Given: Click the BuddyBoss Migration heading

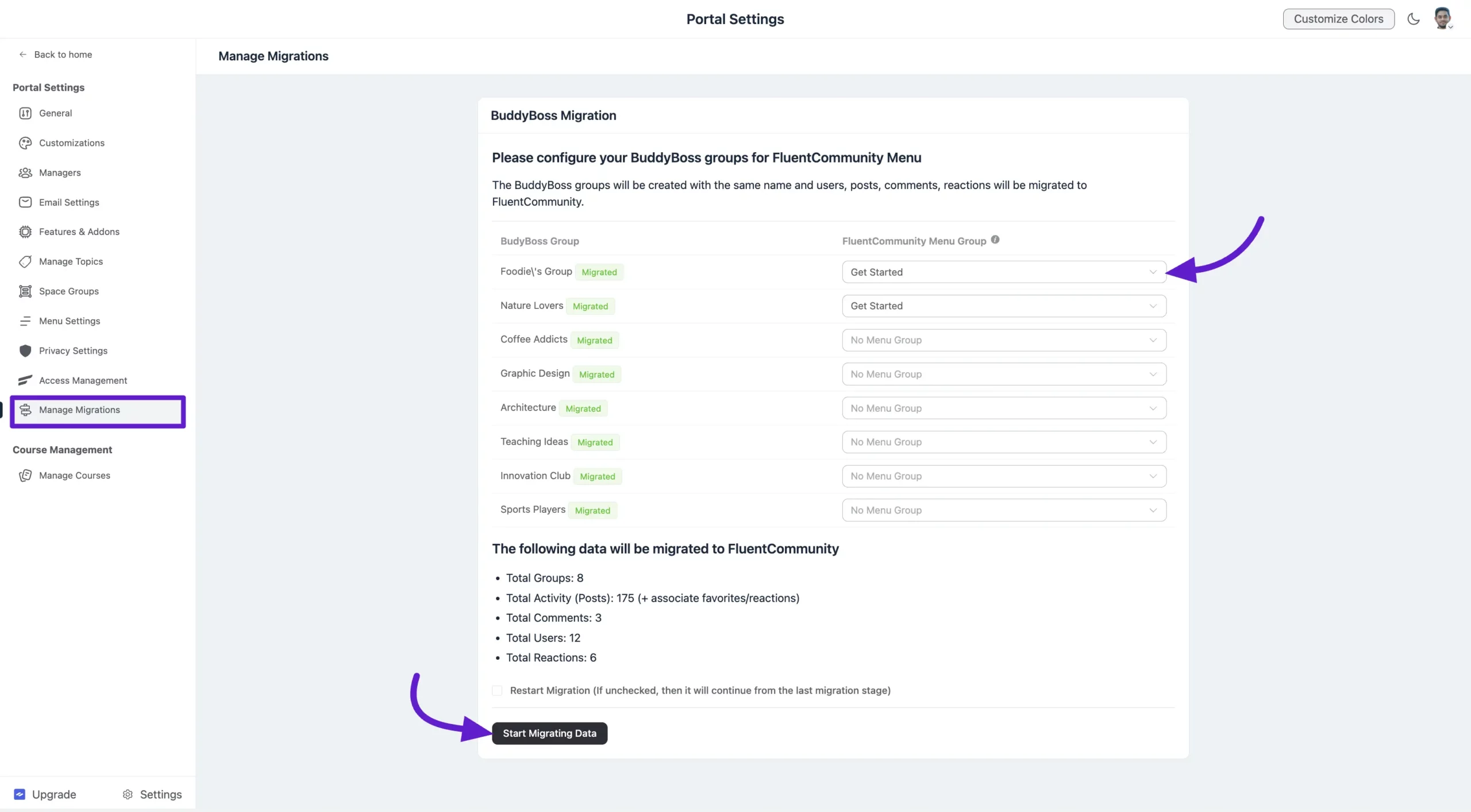Looking at the screenshot, I should tap(553, 115).
